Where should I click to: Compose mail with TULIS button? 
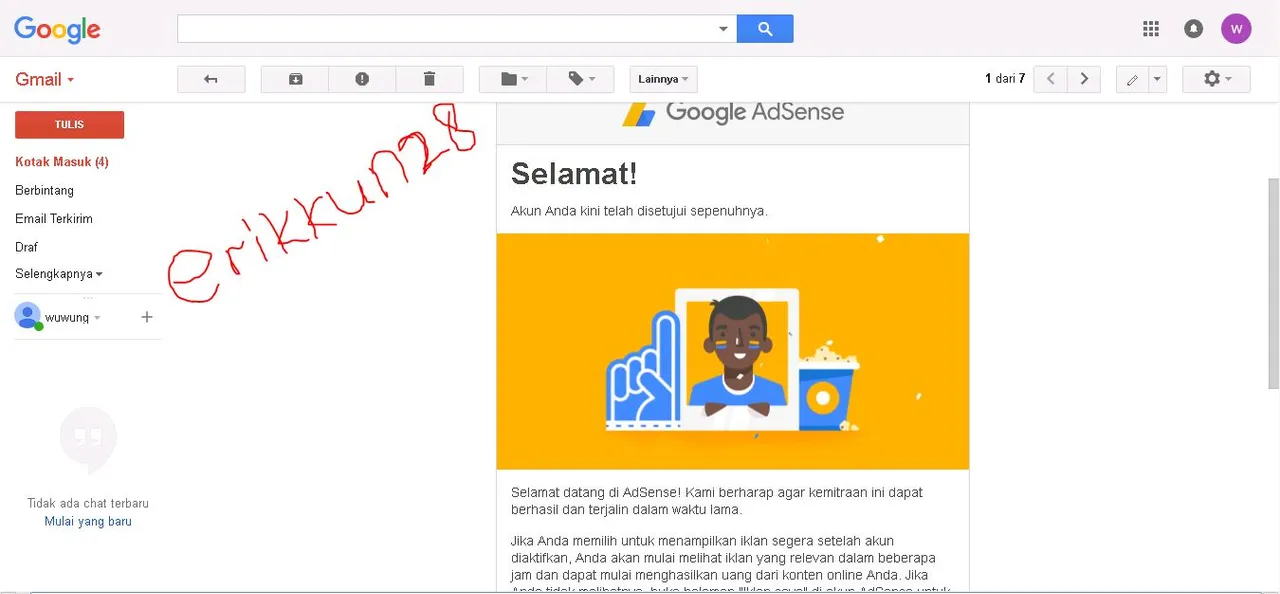(x=69, y=125)
